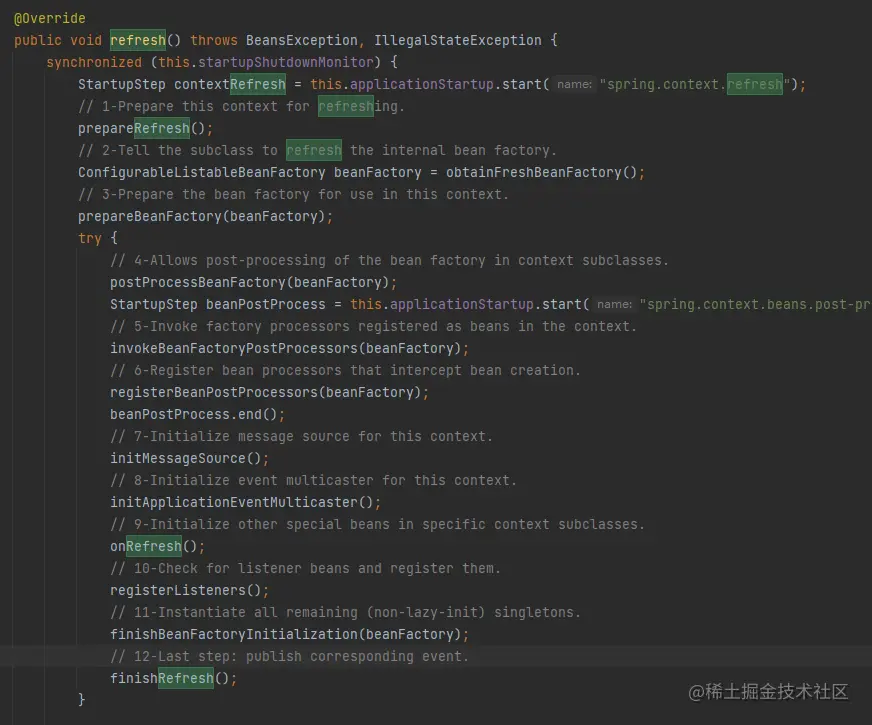Click the beanPostProcess variable declaration

(x=265, y=305)
